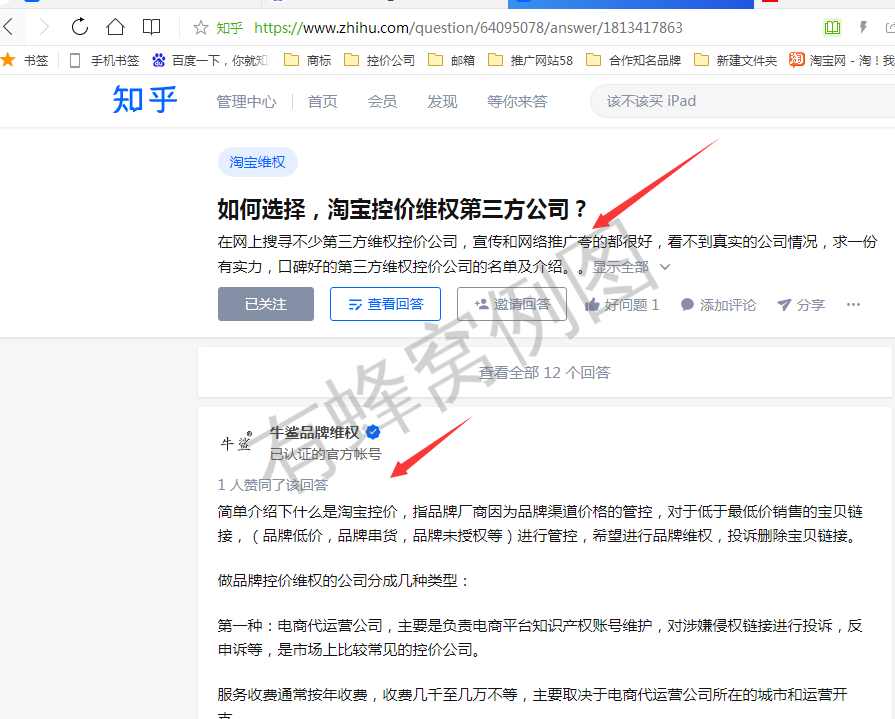Screen dimensions: 895x719
Task: Click green reader icon right of address bar
Action: coord(832,27)
